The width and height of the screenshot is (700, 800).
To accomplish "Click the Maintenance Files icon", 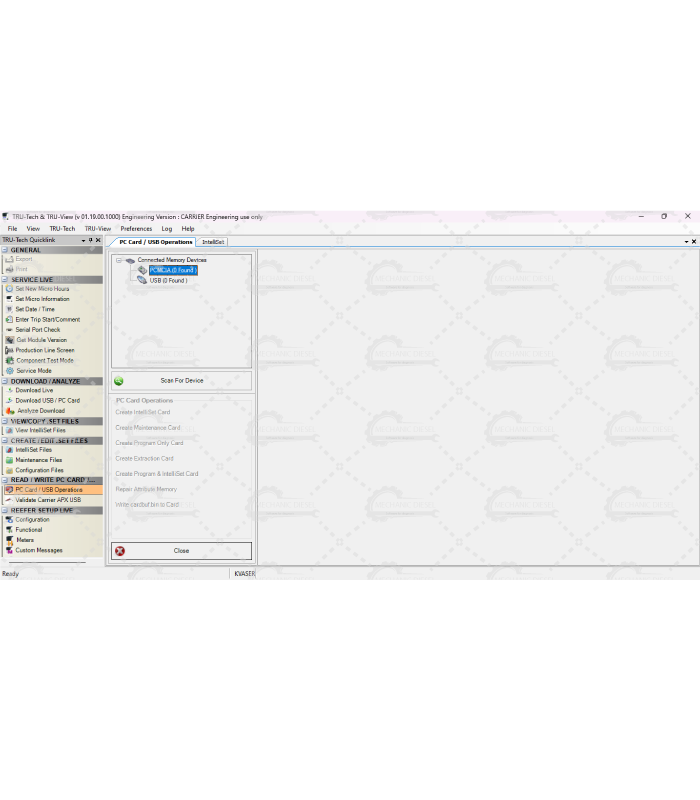I will pos(9,460).
